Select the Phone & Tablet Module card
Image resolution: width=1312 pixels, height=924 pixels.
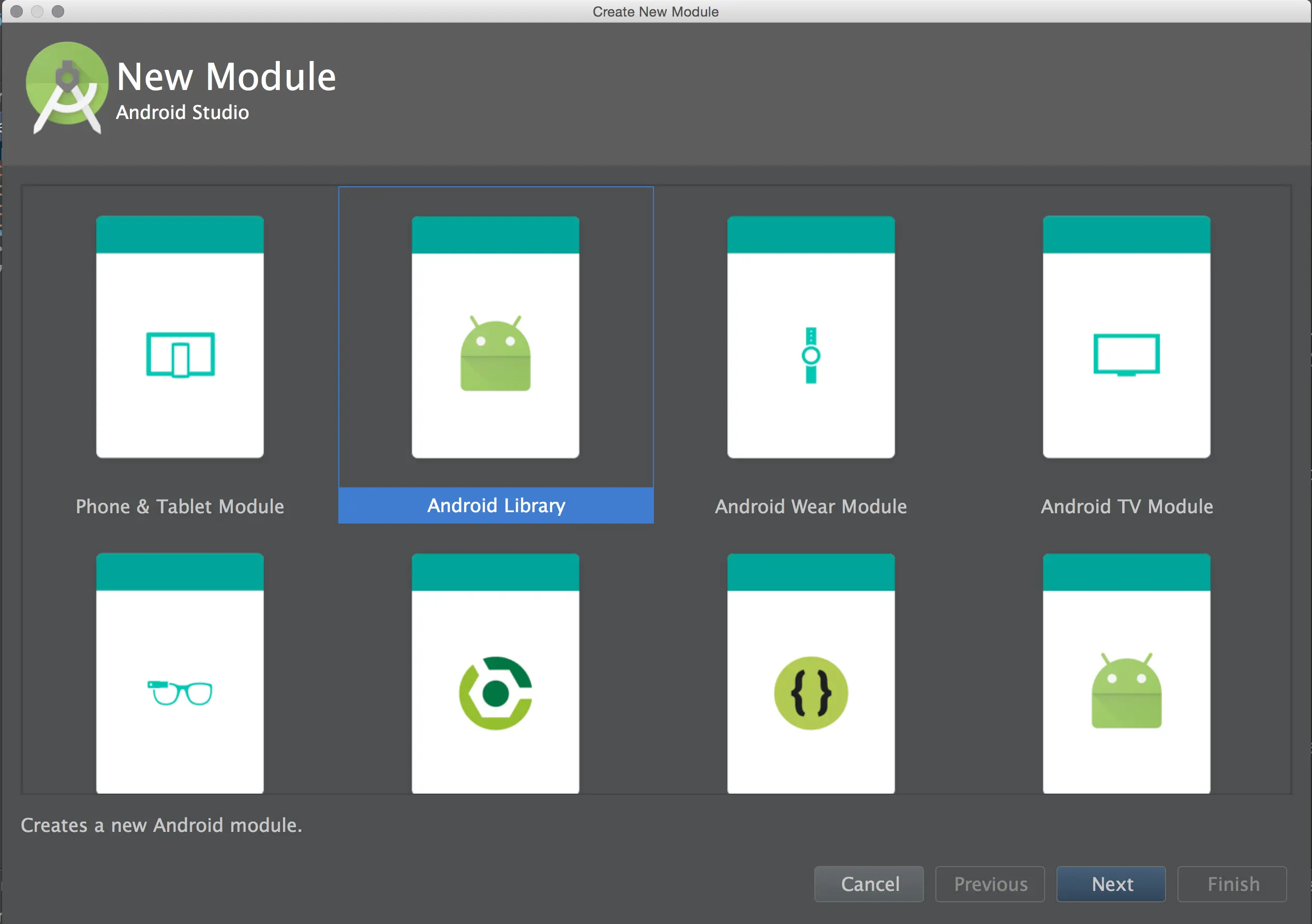[x=180, y=337]
